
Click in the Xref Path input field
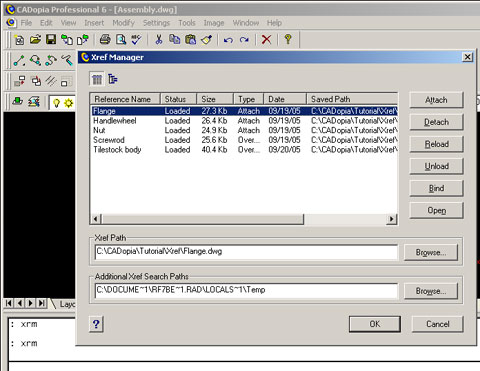click(246, 252)
